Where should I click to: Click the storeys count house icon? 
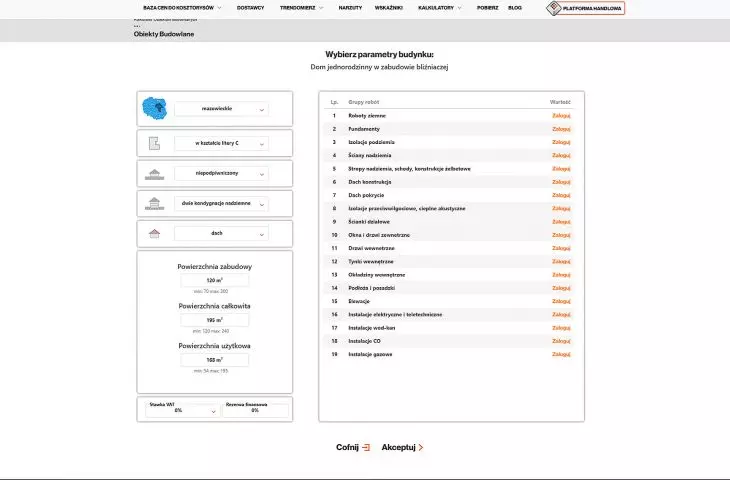click(155, 204)
